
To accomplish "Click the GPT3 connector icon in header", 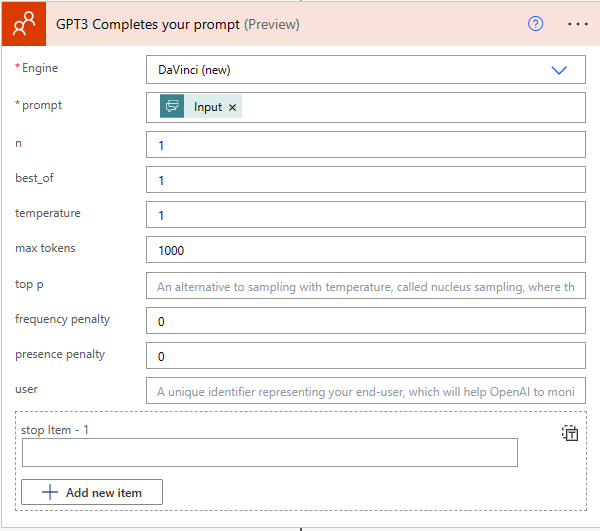I will tap(24, 24).
